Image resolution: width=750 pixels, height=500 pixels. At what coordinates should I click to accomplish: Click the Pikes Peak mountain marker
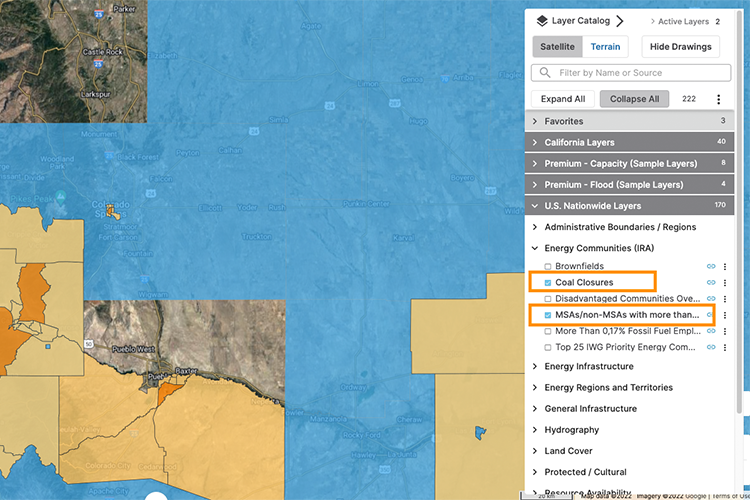60,196
